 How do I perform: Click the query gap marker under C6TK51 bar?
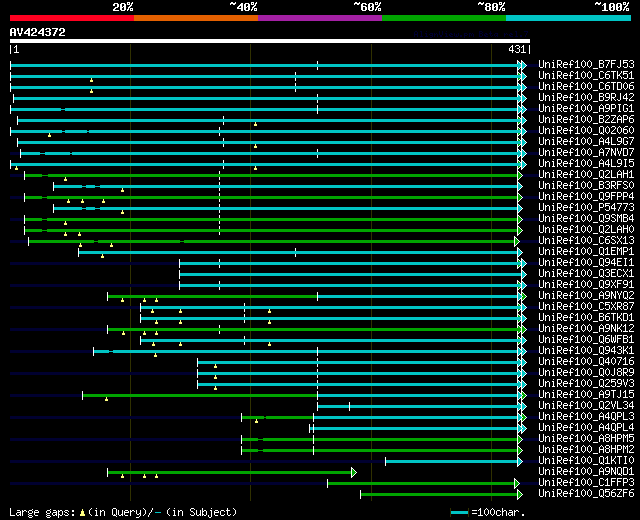91,80
